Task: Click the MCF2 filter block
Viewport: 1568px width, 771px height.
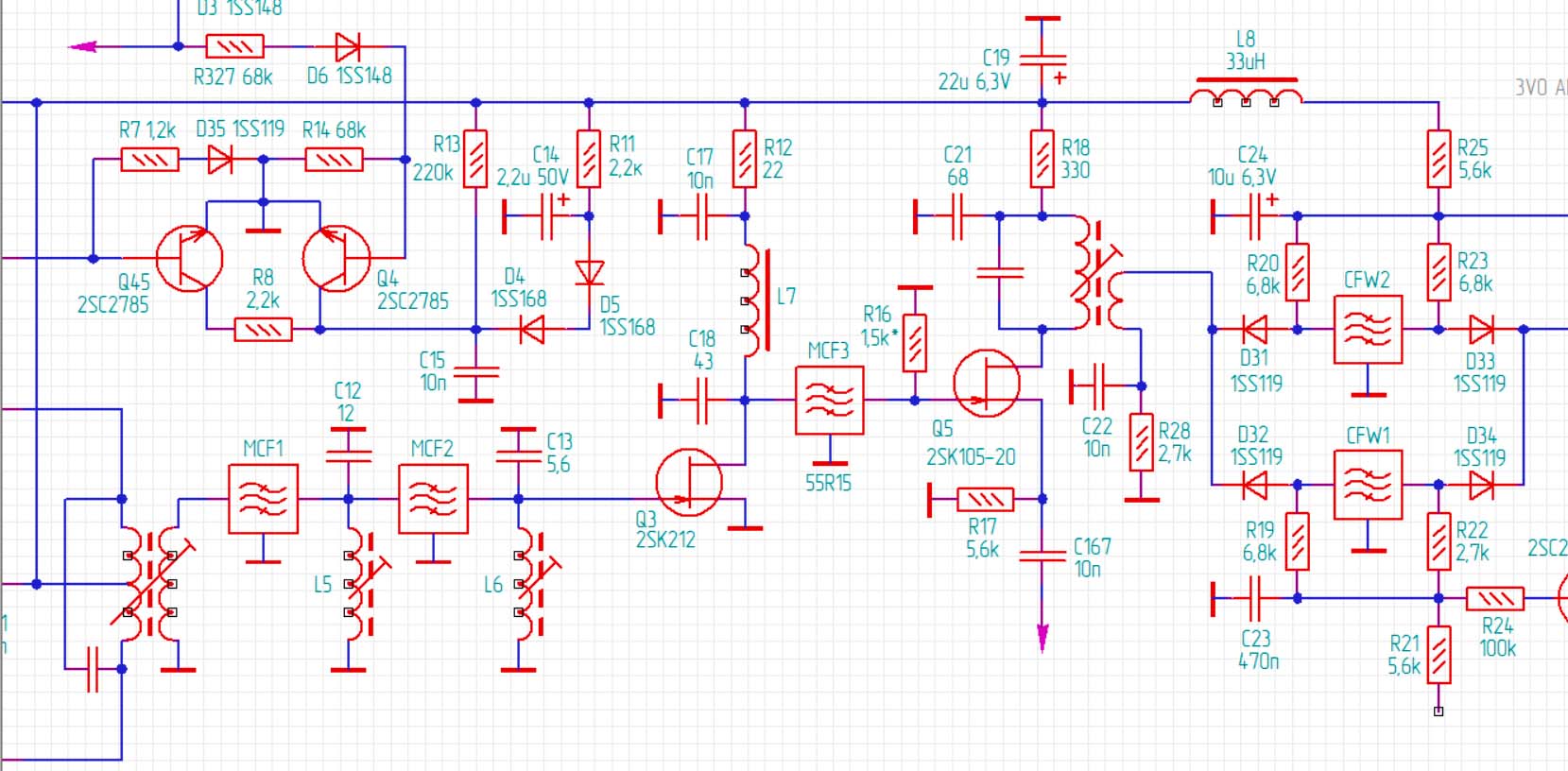Action: (x=433, y=498)
